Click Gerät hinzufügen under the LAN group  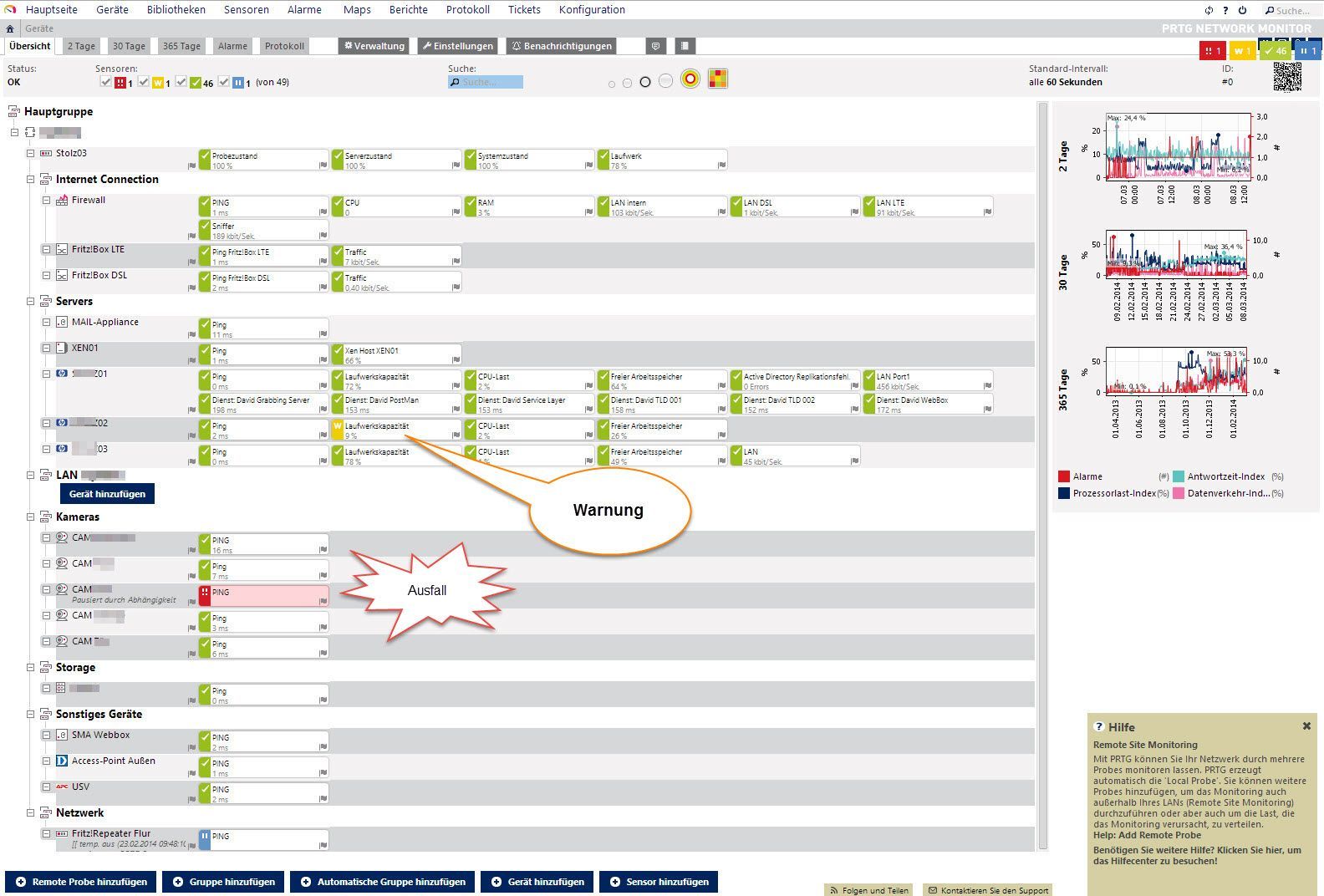[x=107, y=494]
